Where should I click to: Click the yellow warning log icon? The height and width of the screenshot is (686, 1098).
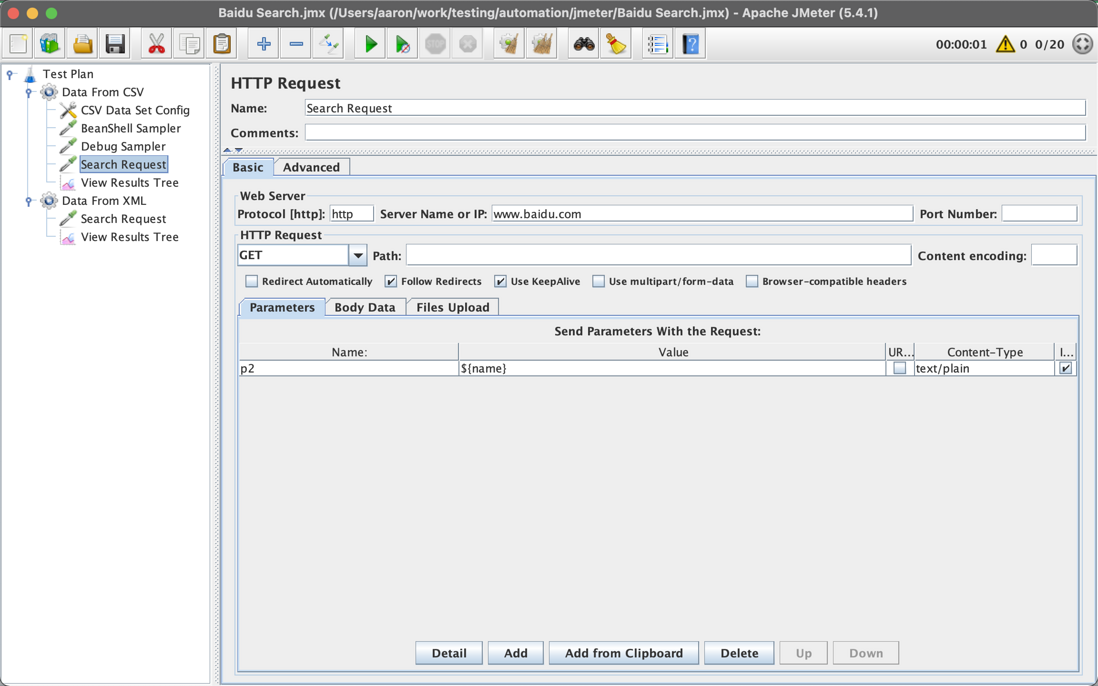1005,44
